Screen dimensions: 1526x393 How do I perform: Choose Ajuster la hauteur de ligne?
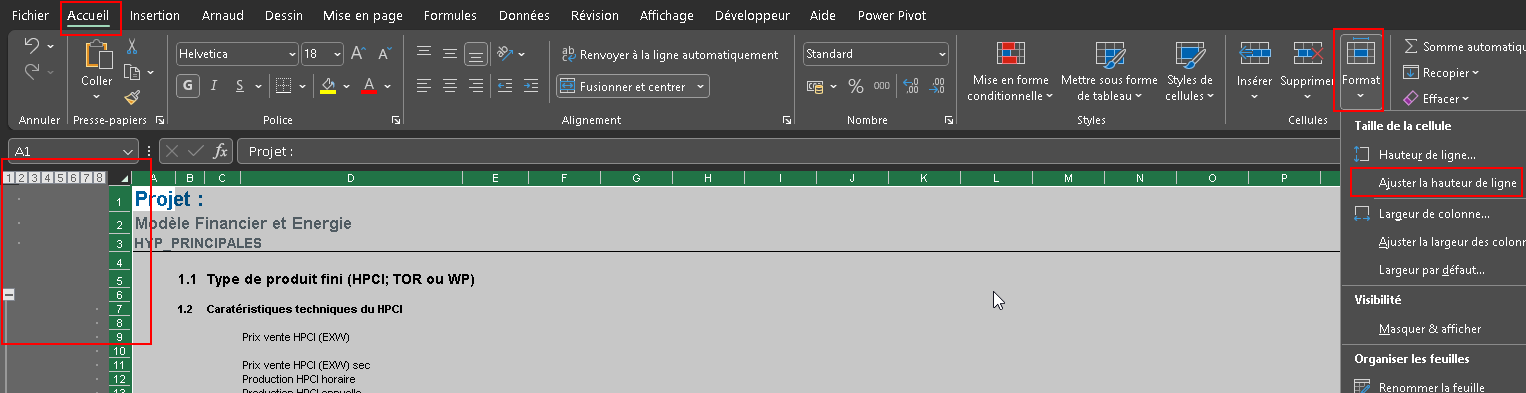point(1447,183)
